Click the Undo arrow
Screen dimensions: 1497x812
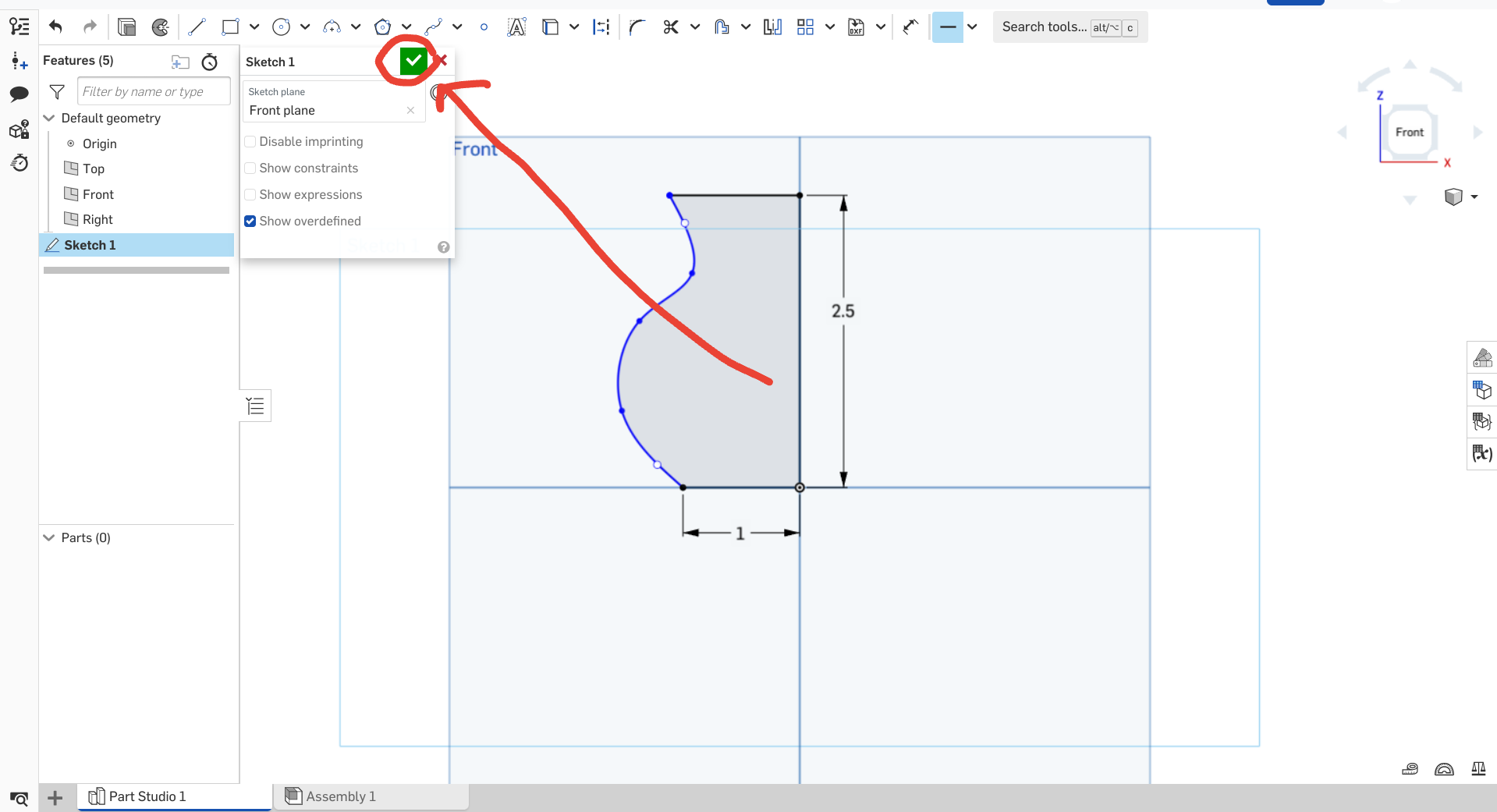click(55, 27)
